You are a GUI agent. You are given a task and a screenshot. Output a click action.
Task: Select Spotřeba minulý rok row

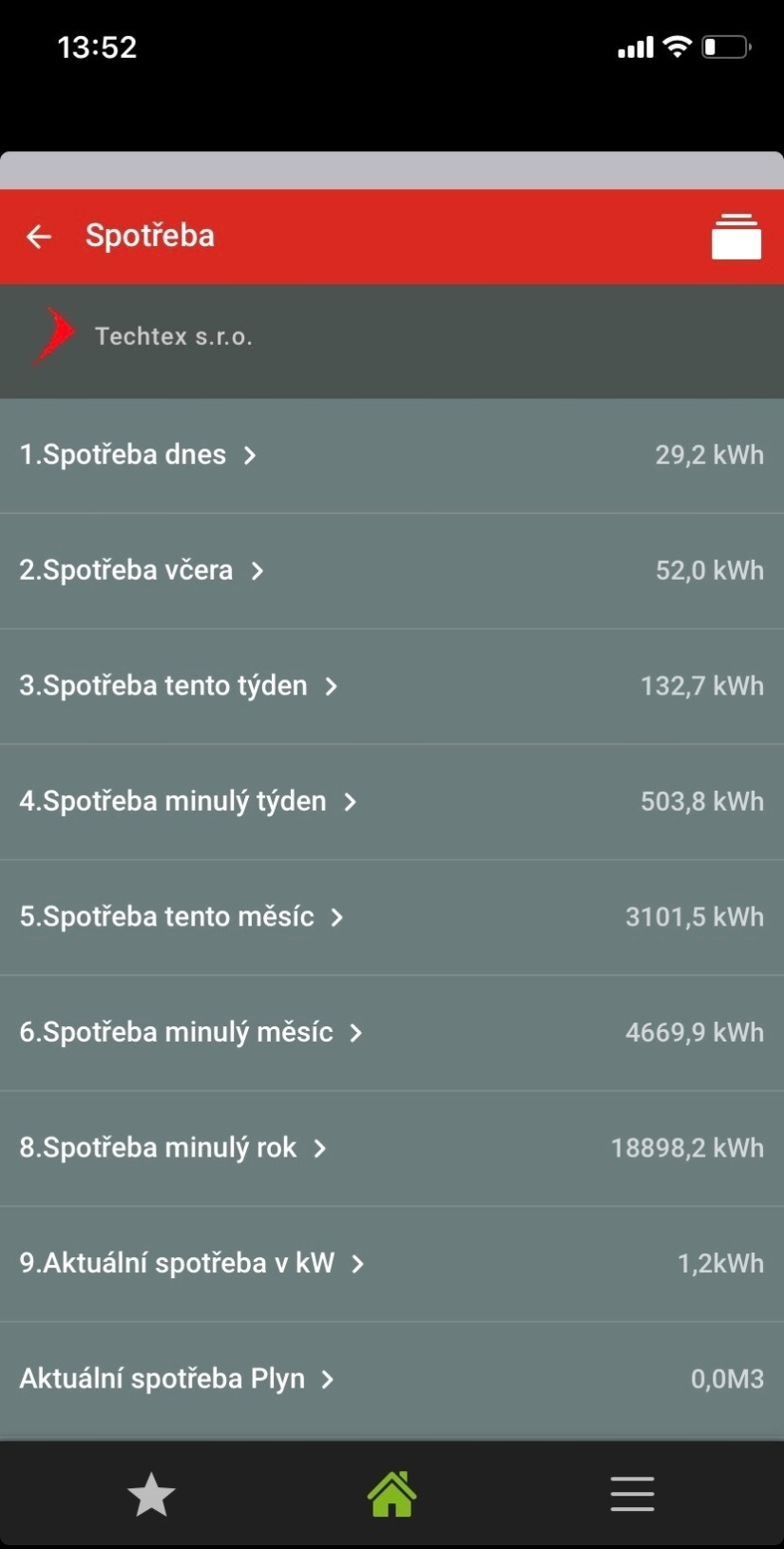[x=159, y=1148]
